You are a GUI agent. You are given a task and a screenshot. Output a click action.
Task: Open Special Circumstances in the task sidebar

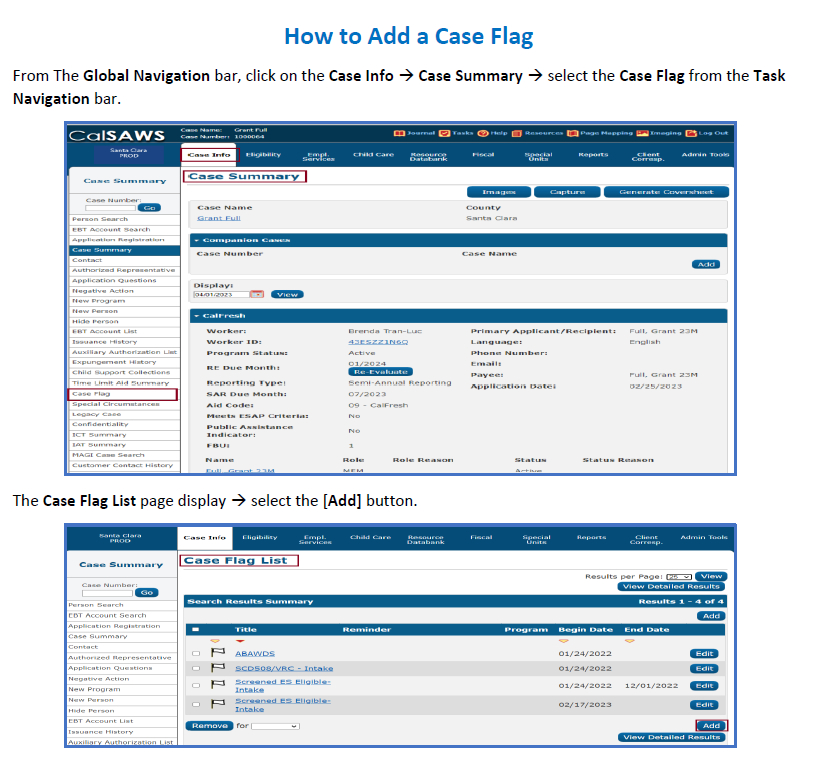click(x=124, y=404)
